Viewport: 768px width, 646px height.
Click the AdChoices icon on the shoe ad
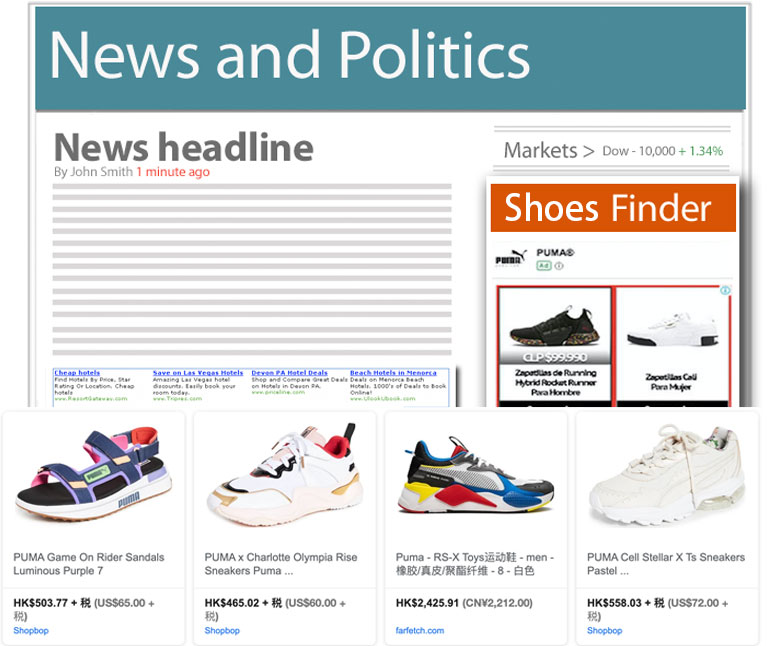click(725, 290)
